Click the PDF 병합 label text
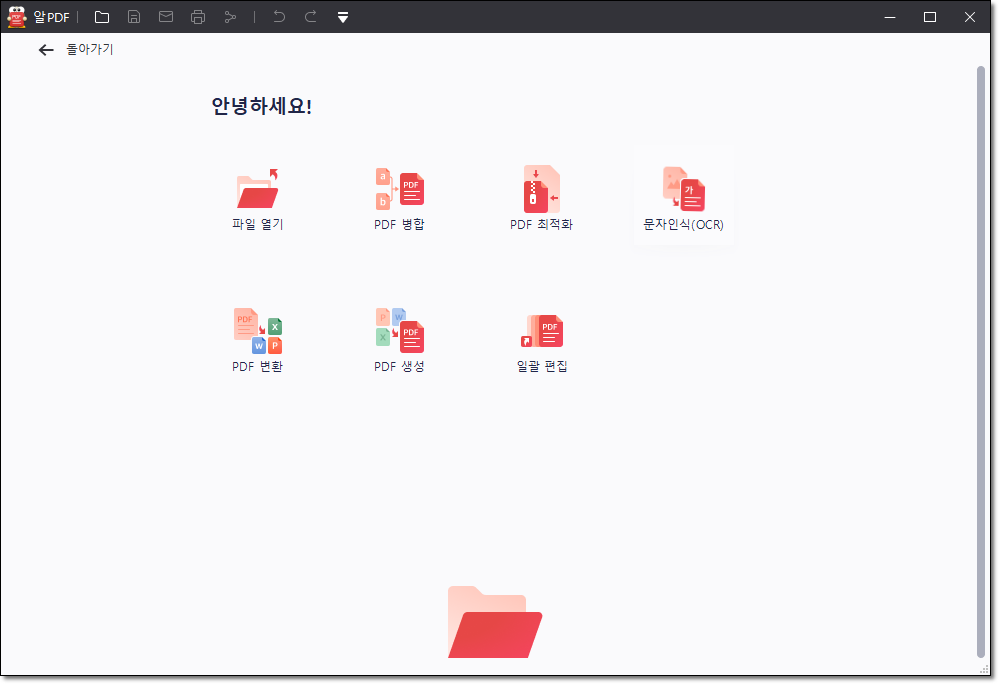 (399, 224)
